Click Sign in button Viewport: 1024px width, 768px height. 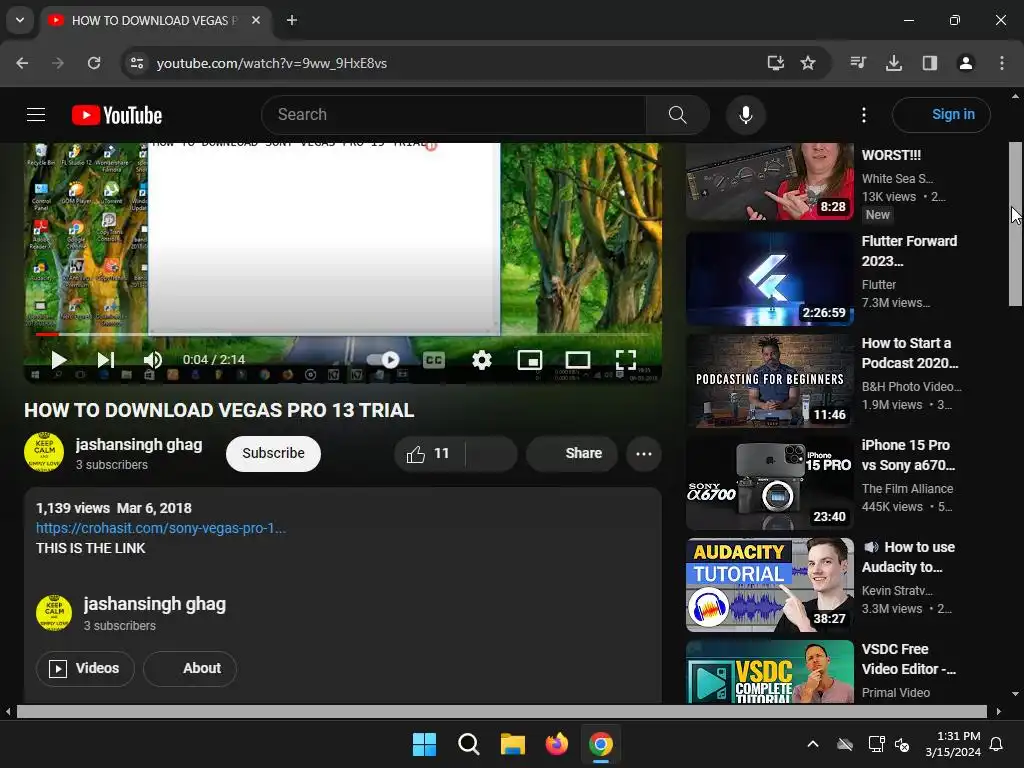tap(941, 115)
